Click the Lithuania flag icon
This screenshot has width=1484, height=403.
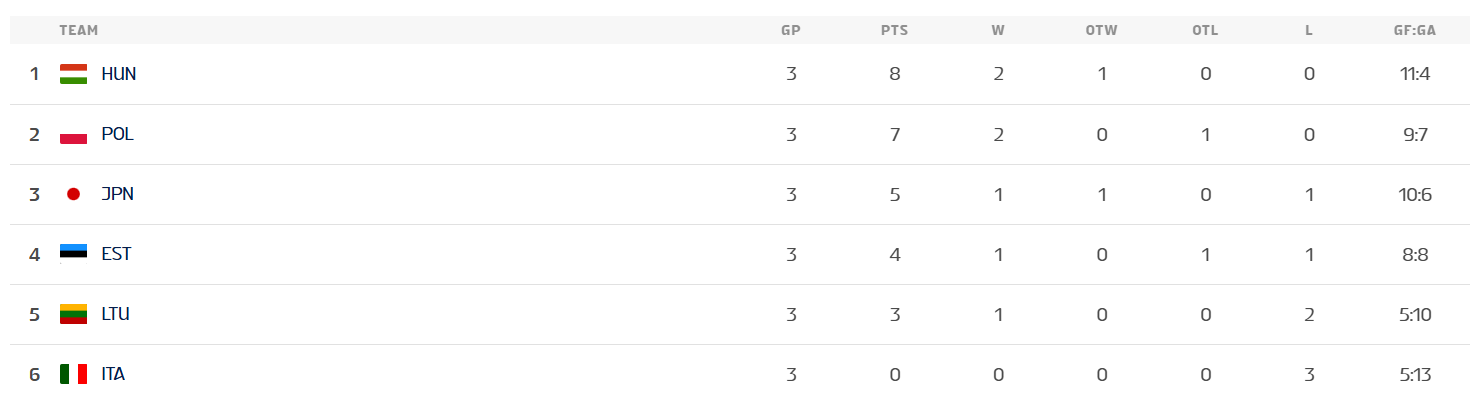tap(73, 314)
